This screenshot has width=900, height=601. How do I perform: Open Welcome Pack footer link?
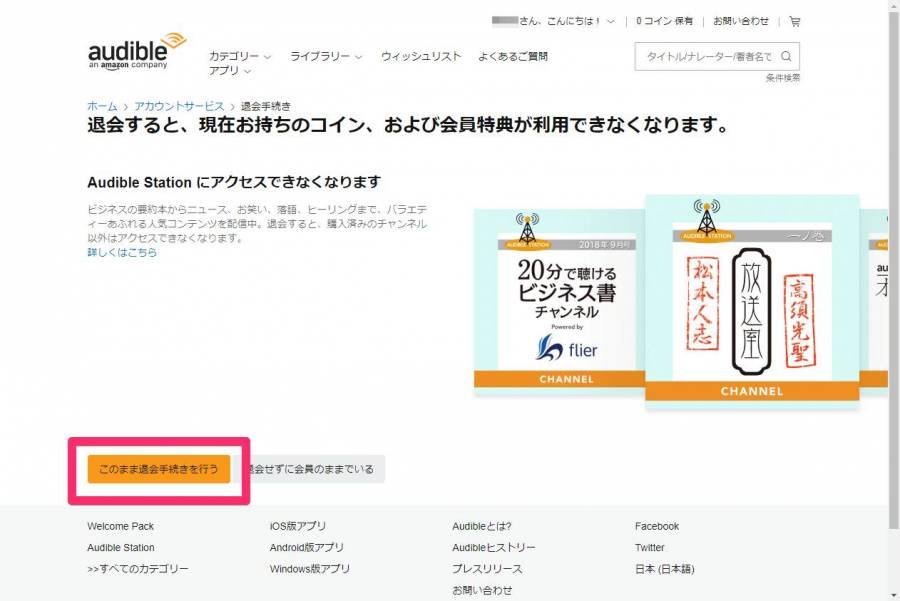pos(121,526)
